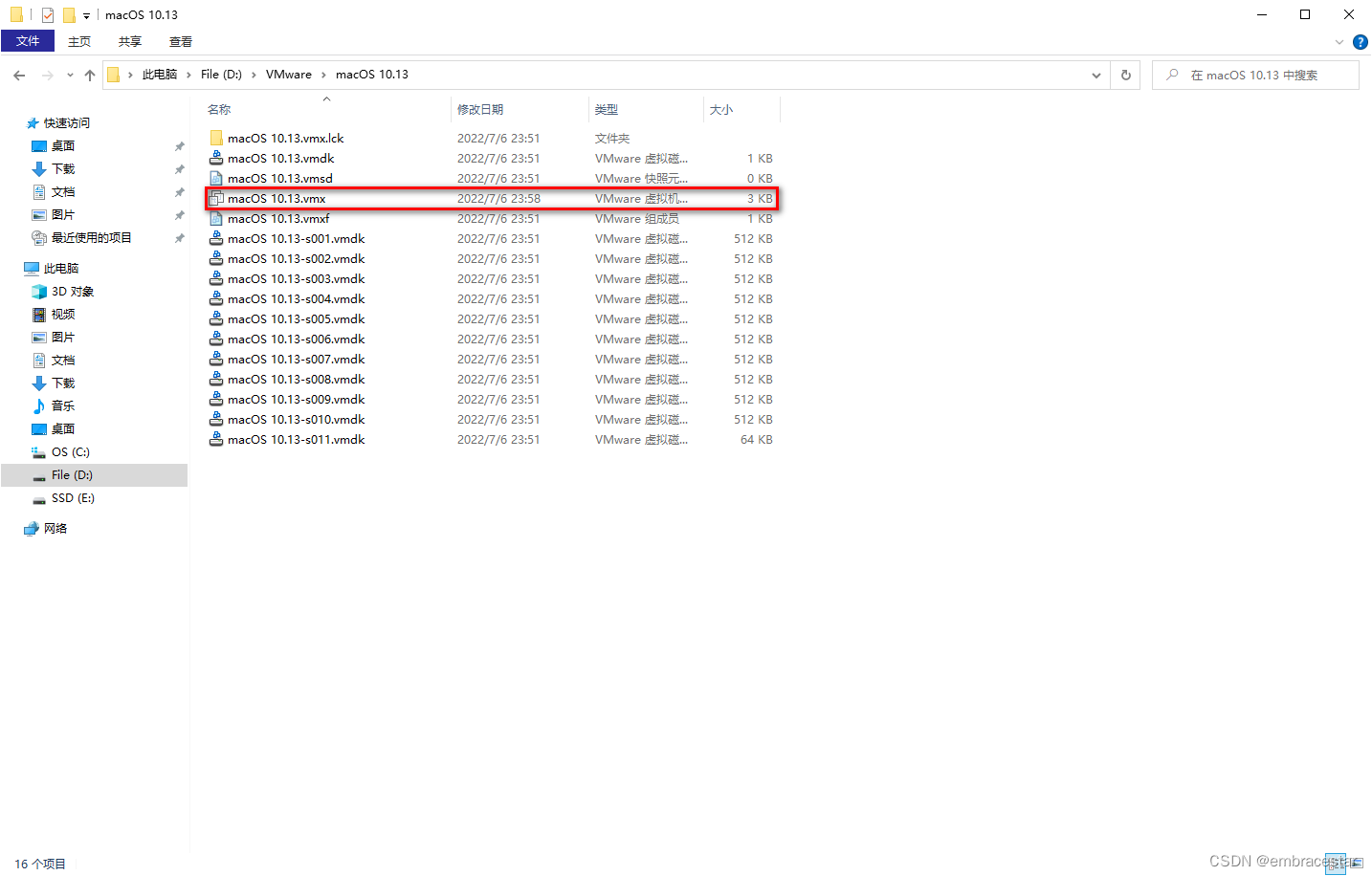Screen dimensions: 1372x876
Task: Switch to the 共享 ribbon tab
Action: click(130, 41)
